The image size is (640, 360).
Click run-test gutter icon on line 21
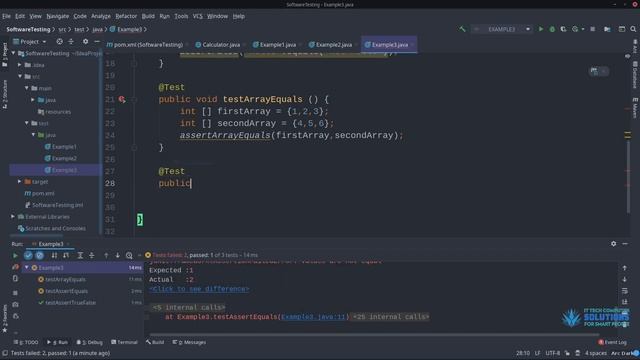point(122,99)
